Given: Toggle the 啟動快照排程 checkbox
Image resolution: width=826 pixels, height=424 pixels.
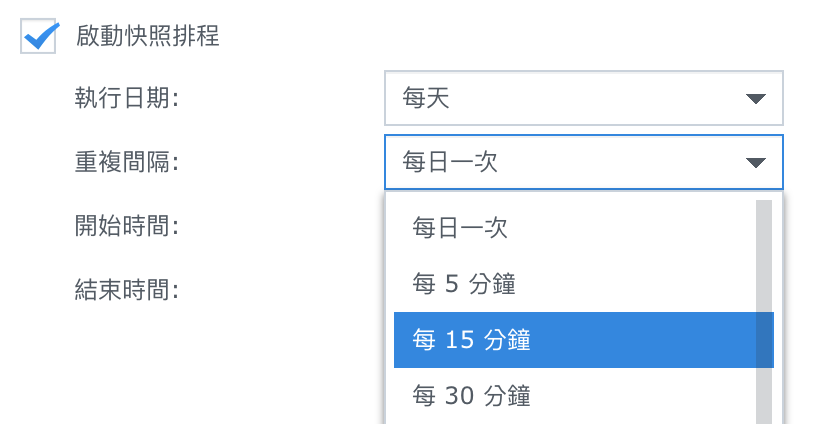Looking at the screenshot, I should (38, 38).
